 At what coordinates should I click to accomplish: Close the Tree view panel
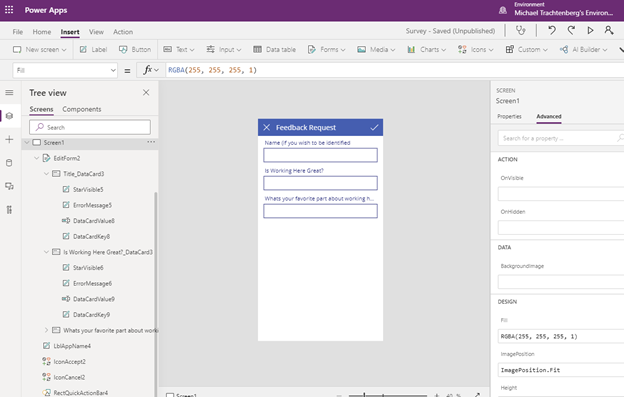tap(146, 93)
